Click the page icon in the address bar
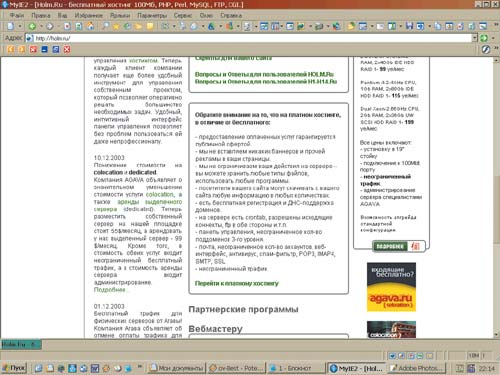The width and height of the screenshot is (500, 375). click(30, 38)
